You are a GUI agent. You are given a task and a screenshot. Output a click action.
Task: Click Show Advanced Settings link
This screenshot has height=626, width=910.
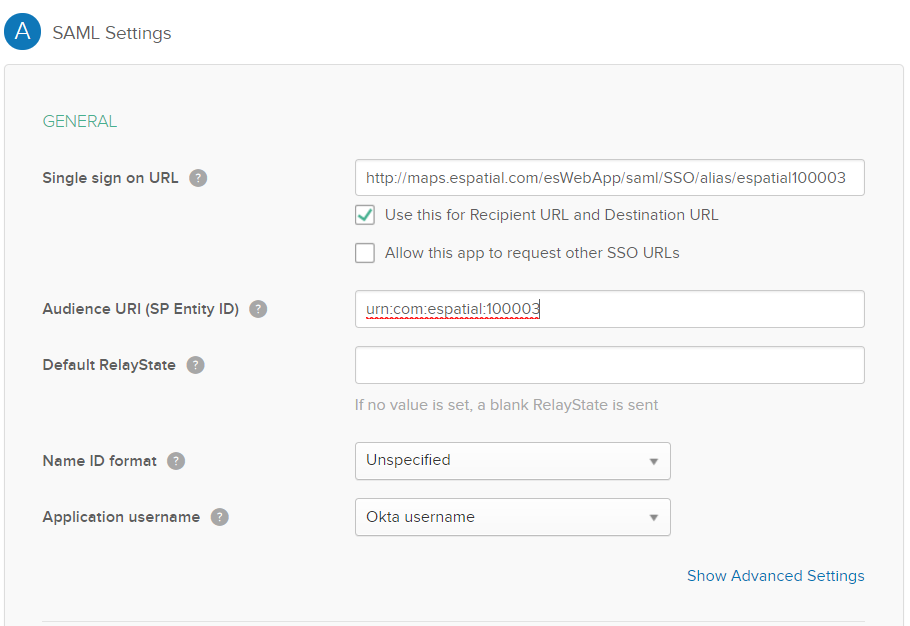(x=775, y=576)
